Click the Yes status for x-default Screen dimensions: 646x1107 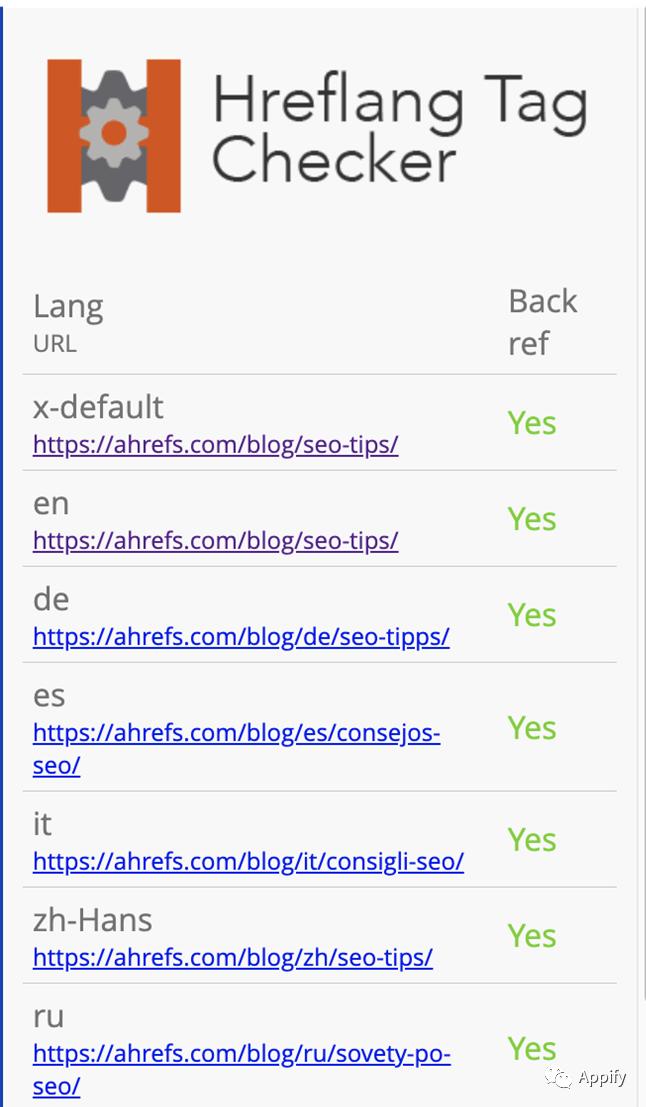(531, 423)
